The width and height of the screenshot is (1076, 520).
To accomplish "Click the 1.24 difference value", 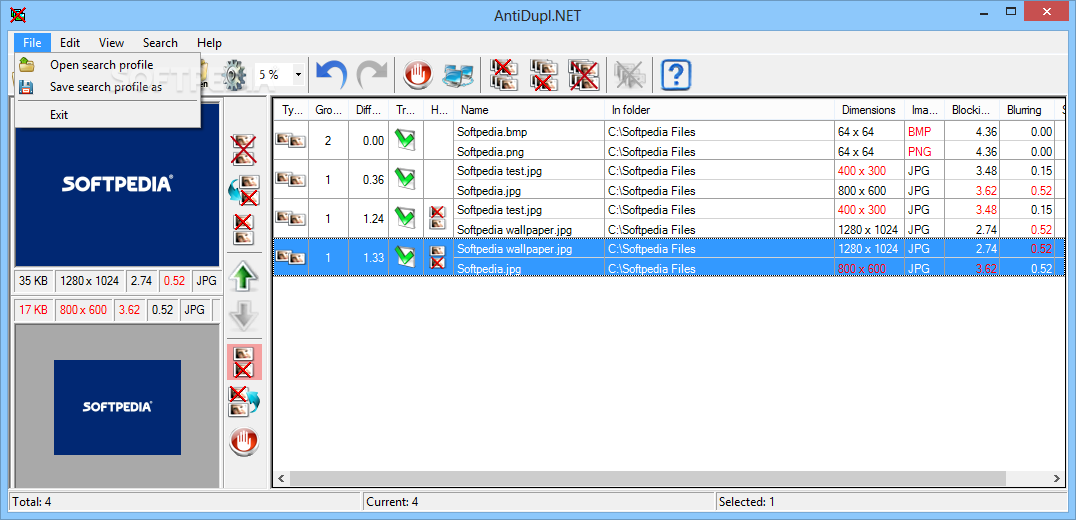I will pos(373,219).
